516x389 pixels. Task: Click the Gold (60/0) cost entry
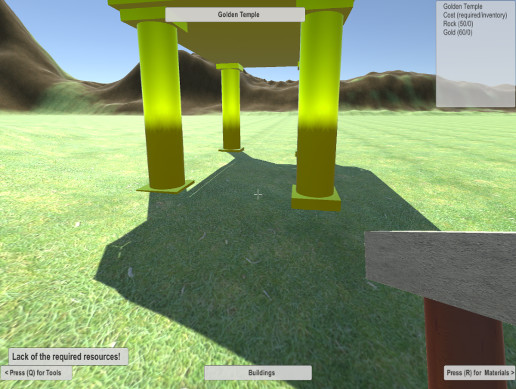click(x=458, y=32)
